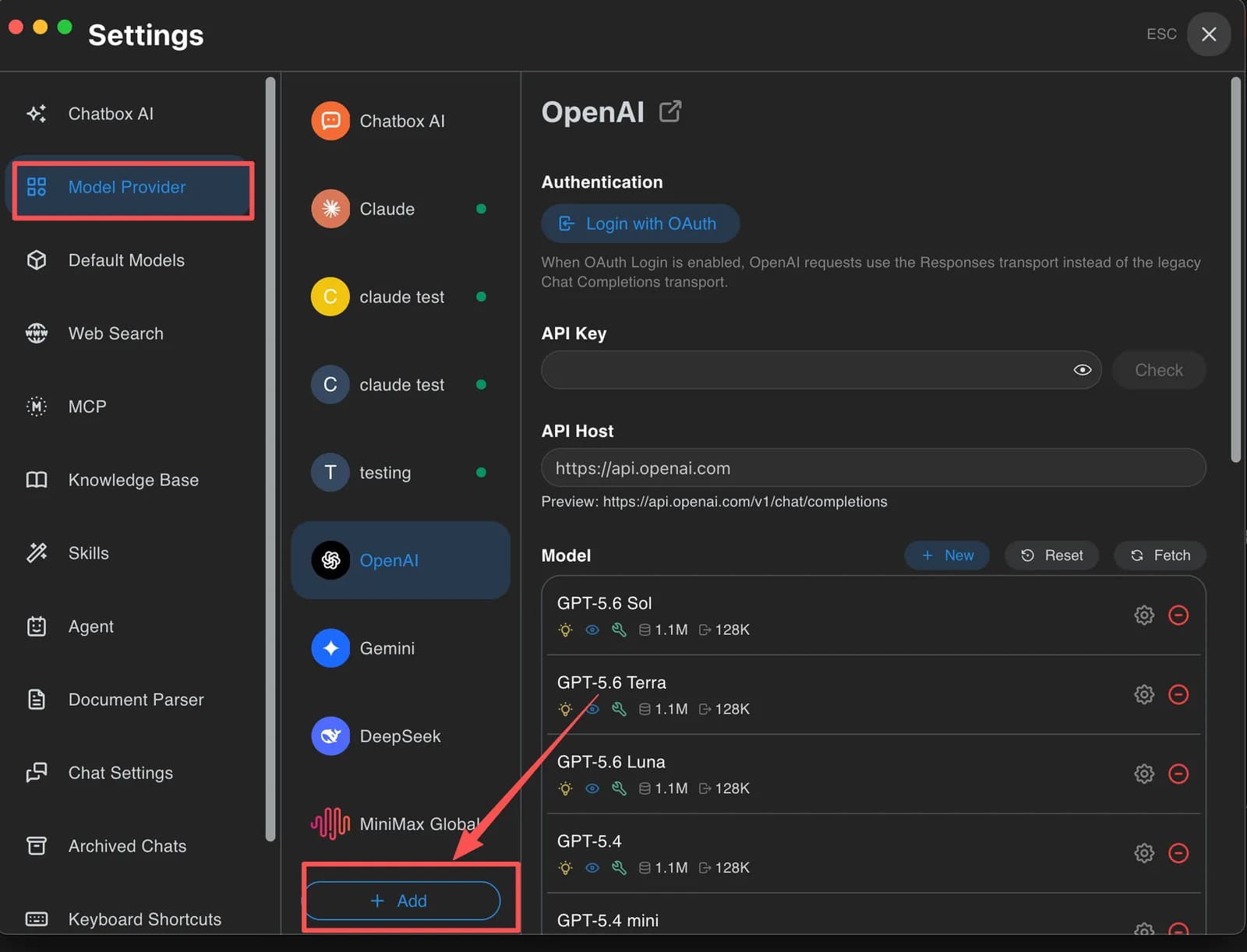
Task: Add a new model provider
Action: (401, 901)
